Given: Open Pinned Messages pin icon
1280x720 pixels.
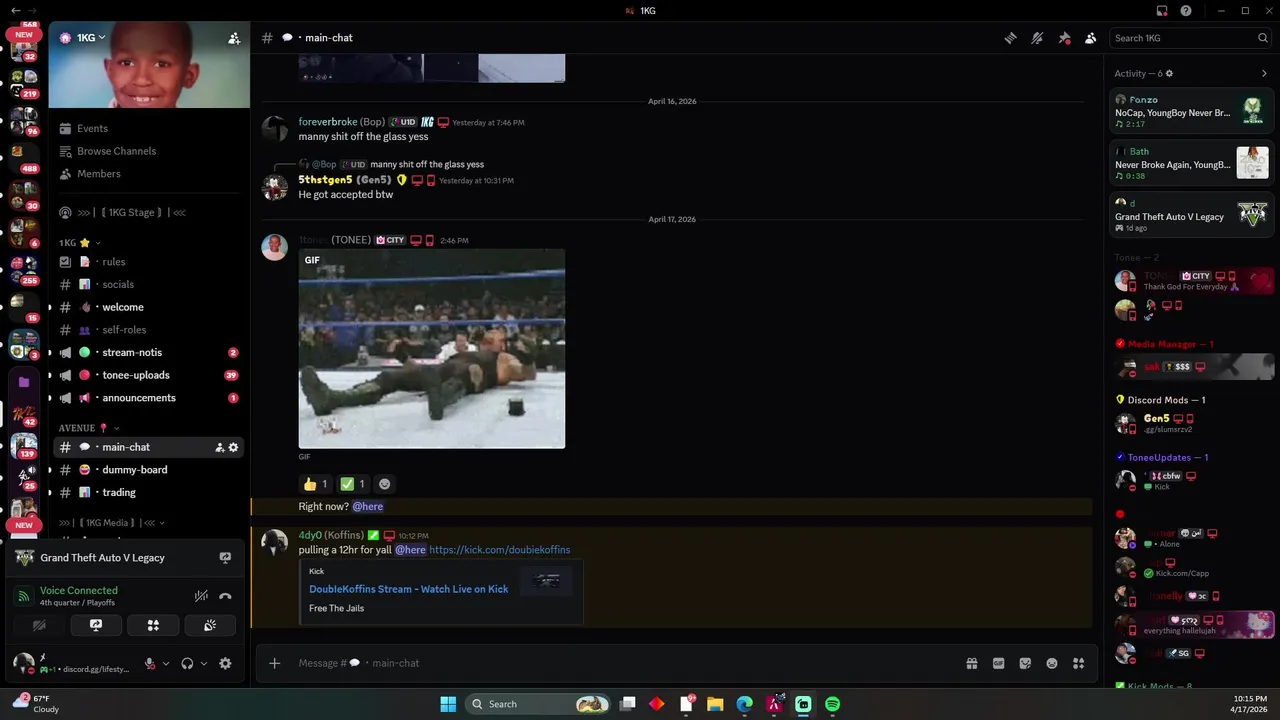Looking at the screenshot, I should tap(1064, 38).
